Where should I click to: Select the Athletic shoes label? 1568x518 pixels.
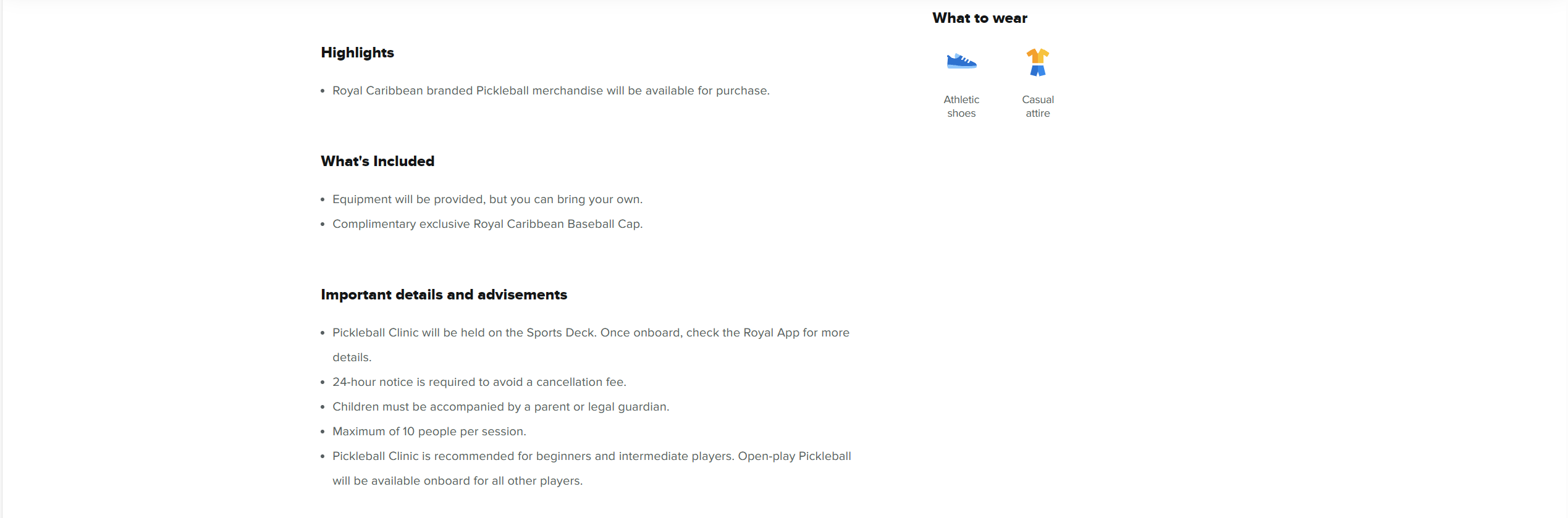961,106
